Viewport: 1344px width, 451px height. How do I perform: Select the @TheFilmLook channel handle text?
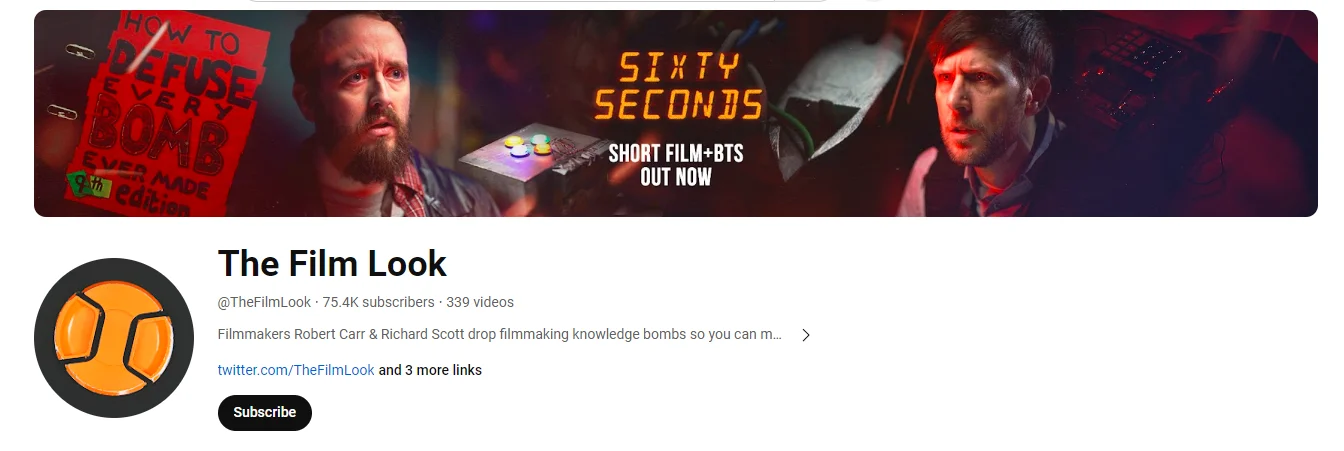(265, 302)
